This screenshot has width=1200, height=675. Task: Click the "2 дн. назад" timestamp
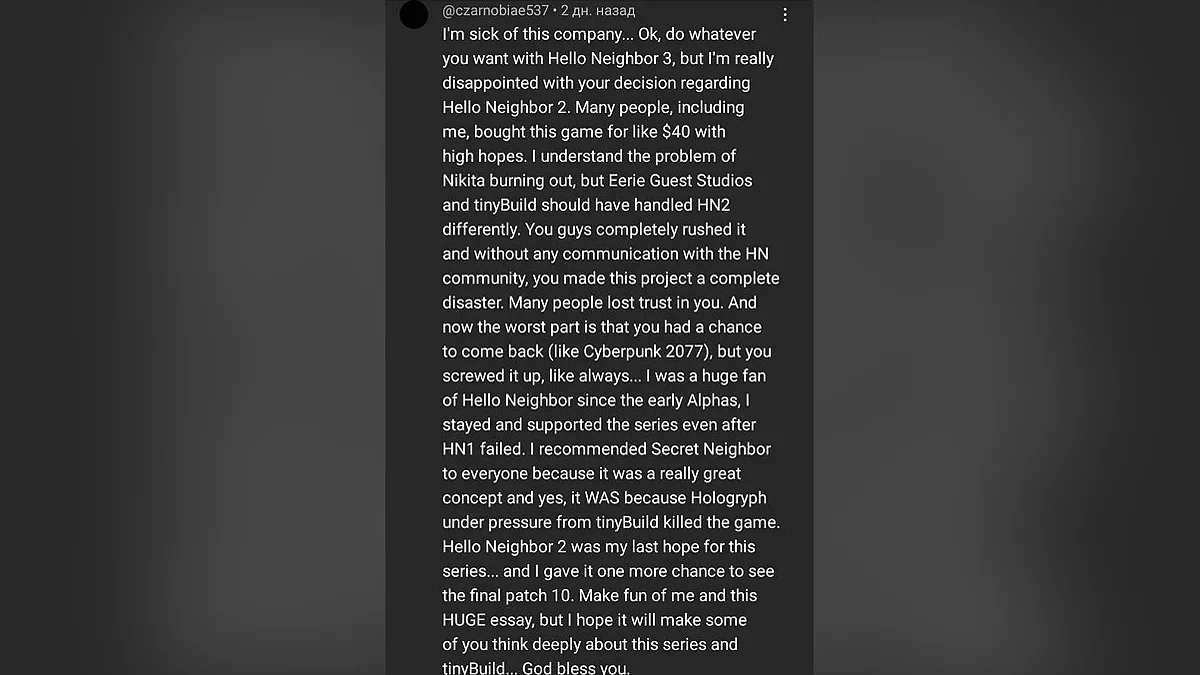(x=598, y=11)
